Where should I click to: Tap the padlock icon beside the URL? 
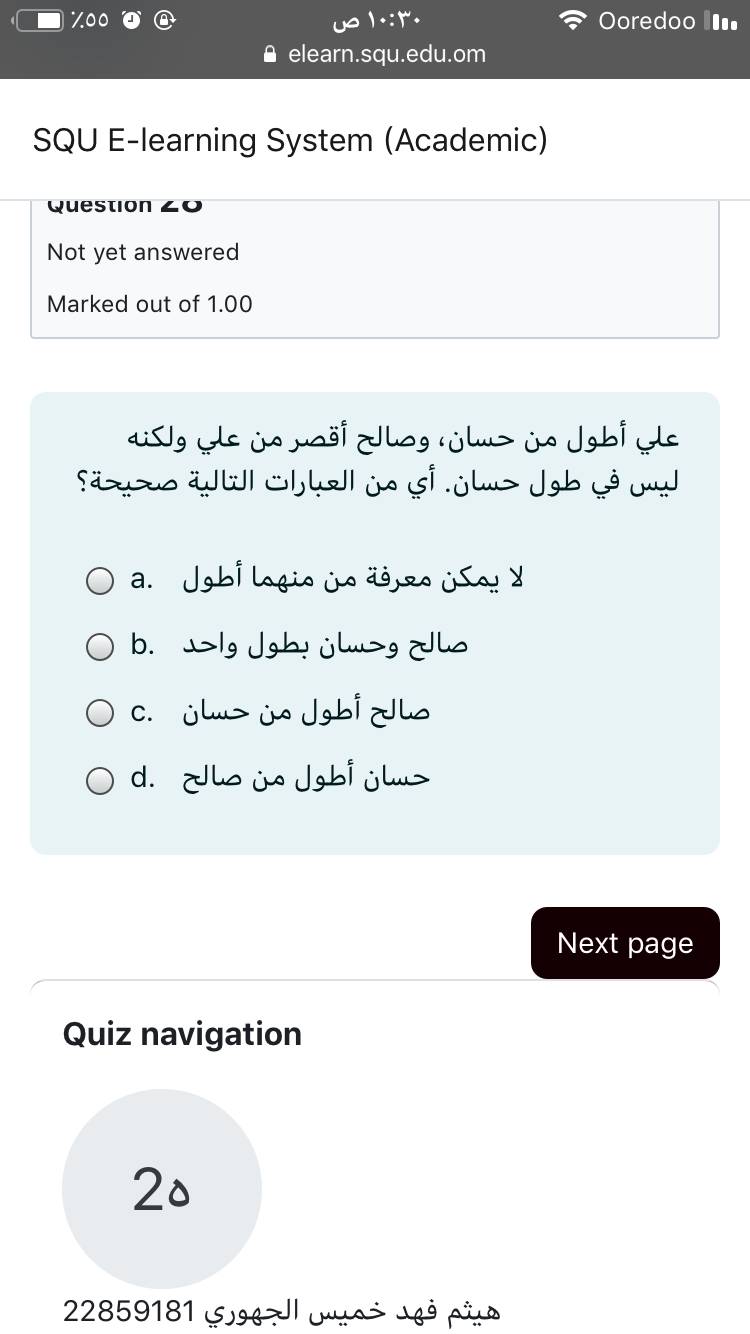point(268,55)
